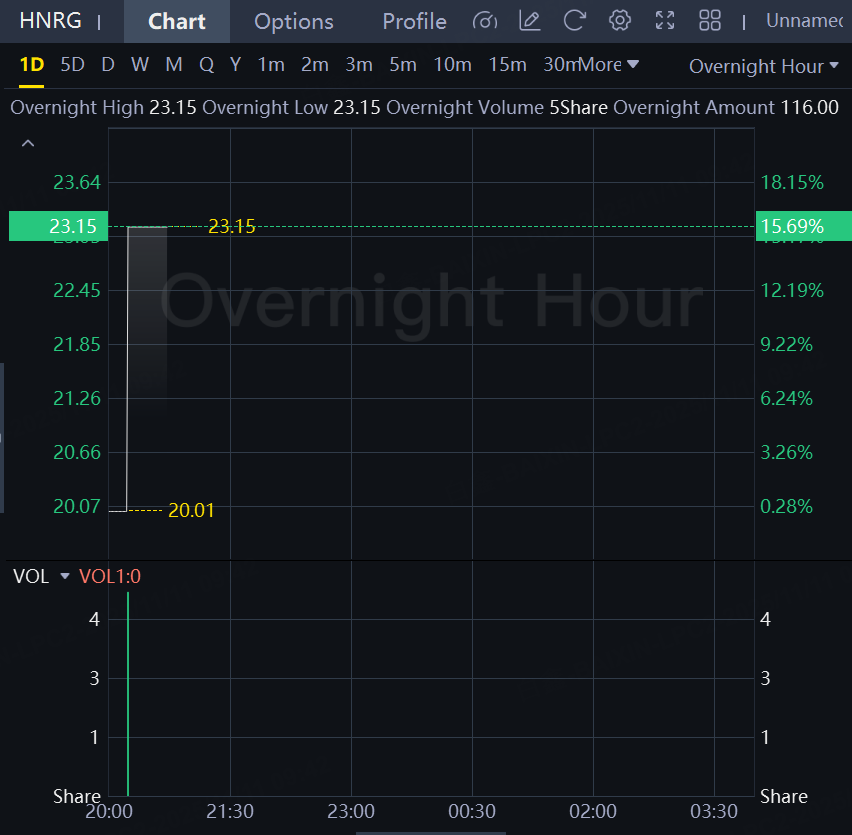Open the multi-chart grid layout icon
The image size is (852, 835).
click(x=710, y=21)
